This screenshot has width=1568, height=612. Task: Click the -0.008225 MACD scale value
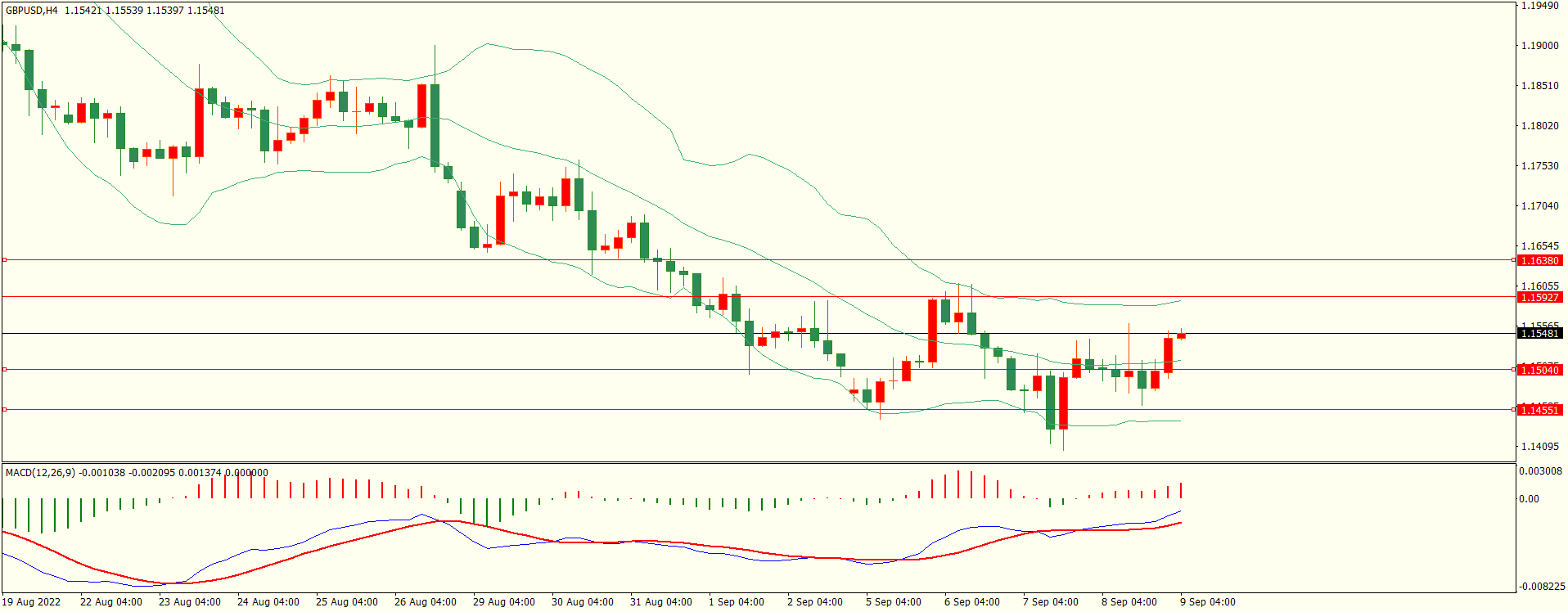(1542, 587)
